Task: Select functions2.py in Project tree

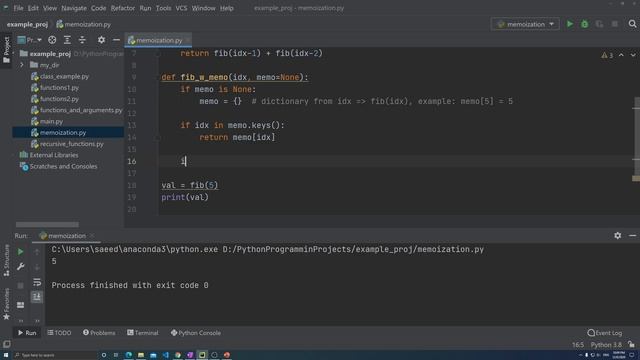Action: click(59, 99)
